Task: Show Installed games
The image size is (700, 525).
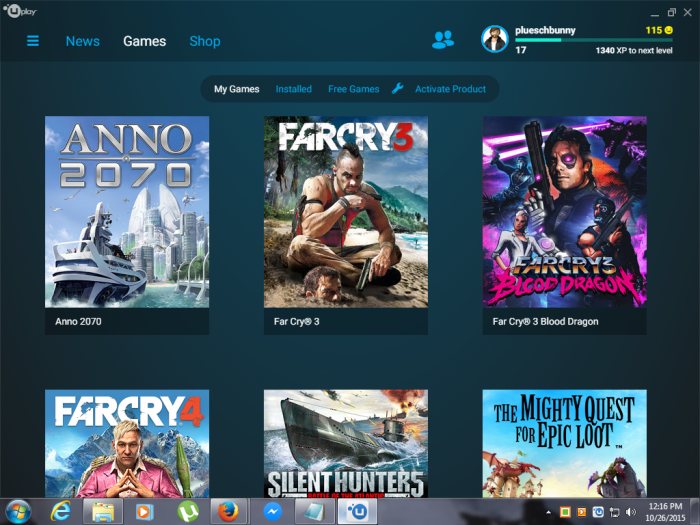Action: tap(293, 89)
